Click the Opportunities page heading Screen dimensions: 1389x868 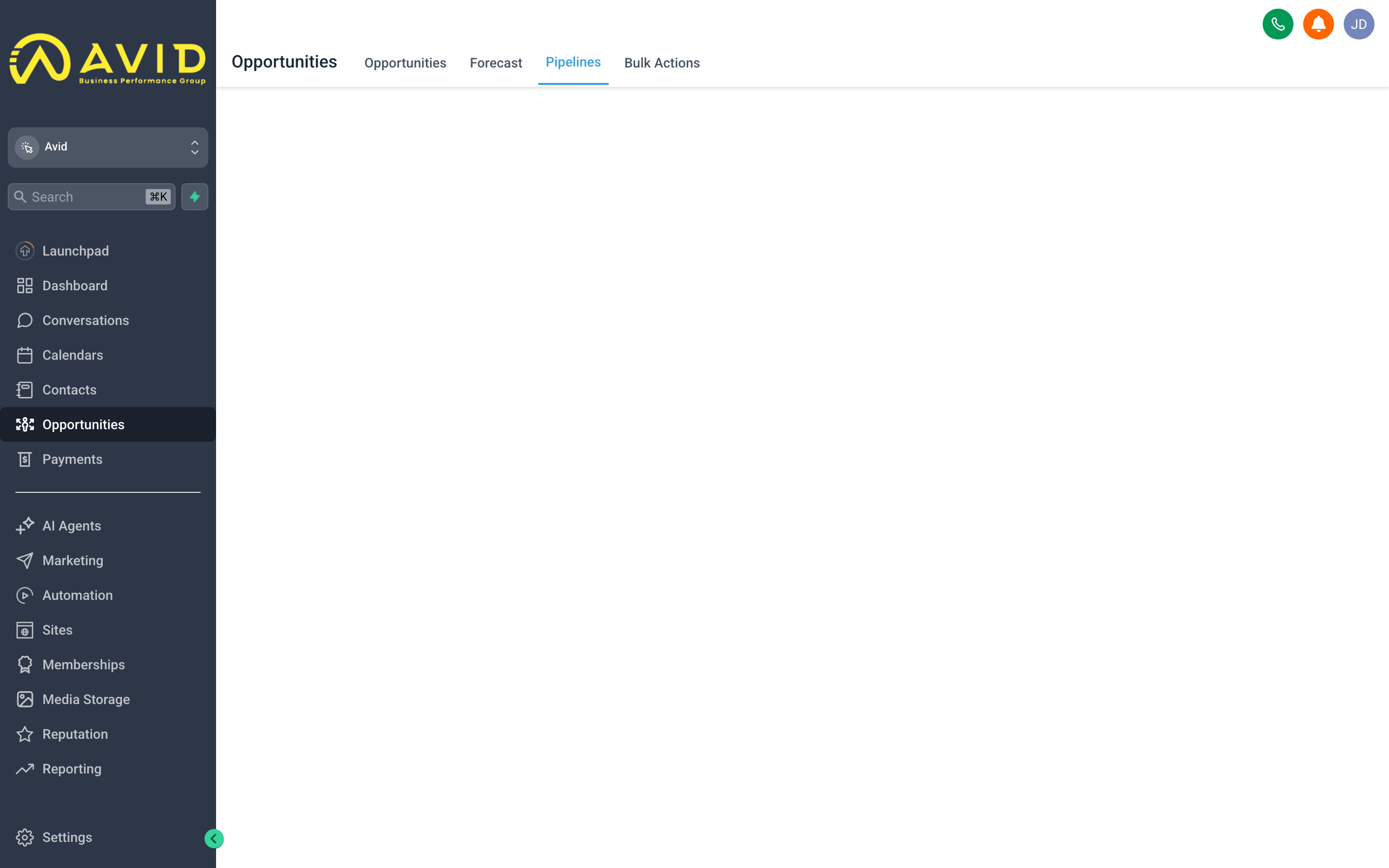tap(284, 62)
